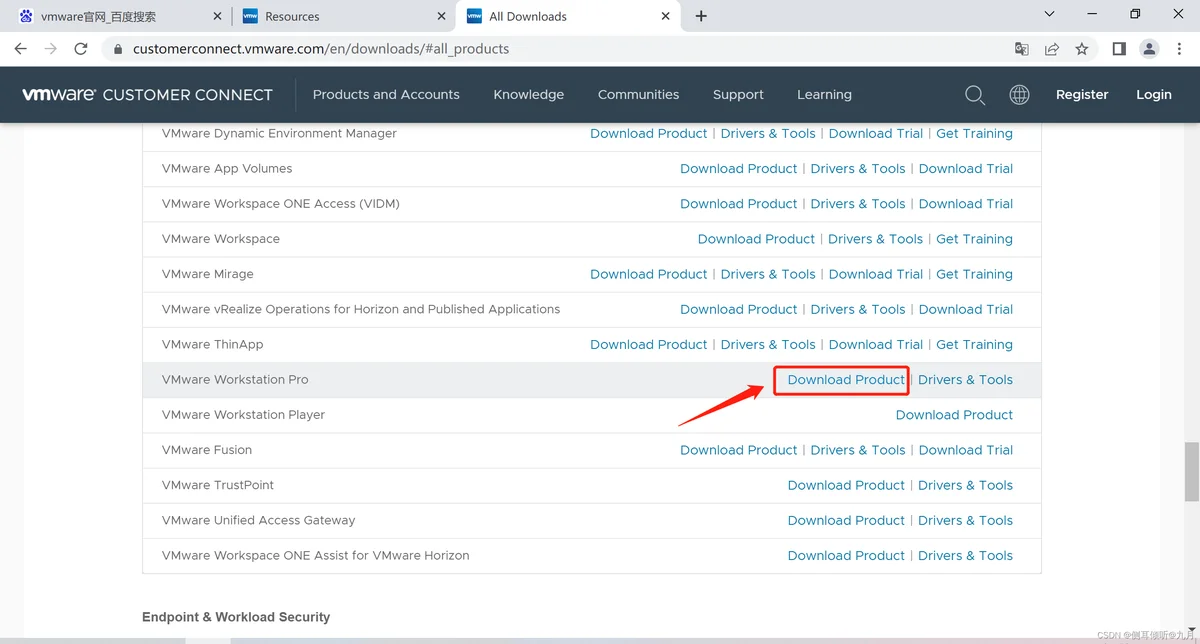This screenshot has height=644, width=1200.
Task: Click Download Product for VMware ThinApp
Action: pos(649,345)
